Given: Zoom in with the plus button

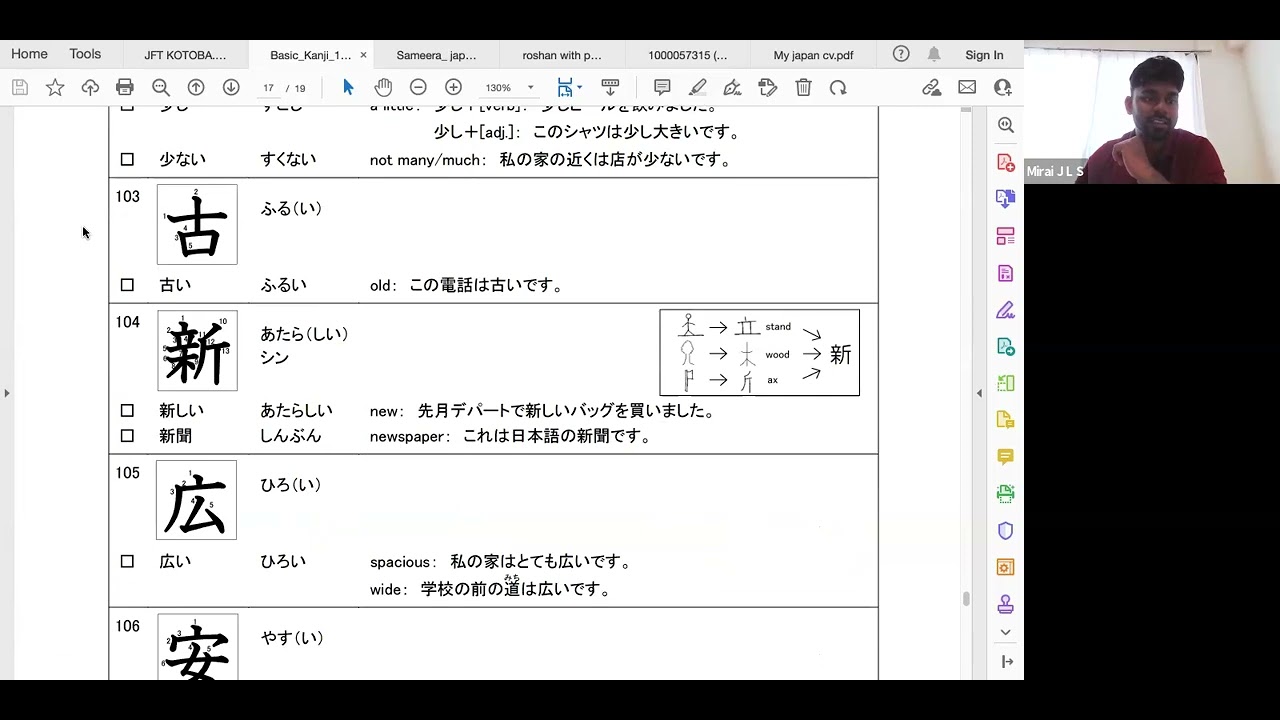Looking at the screenshot, I should click(x=453, y=88).
